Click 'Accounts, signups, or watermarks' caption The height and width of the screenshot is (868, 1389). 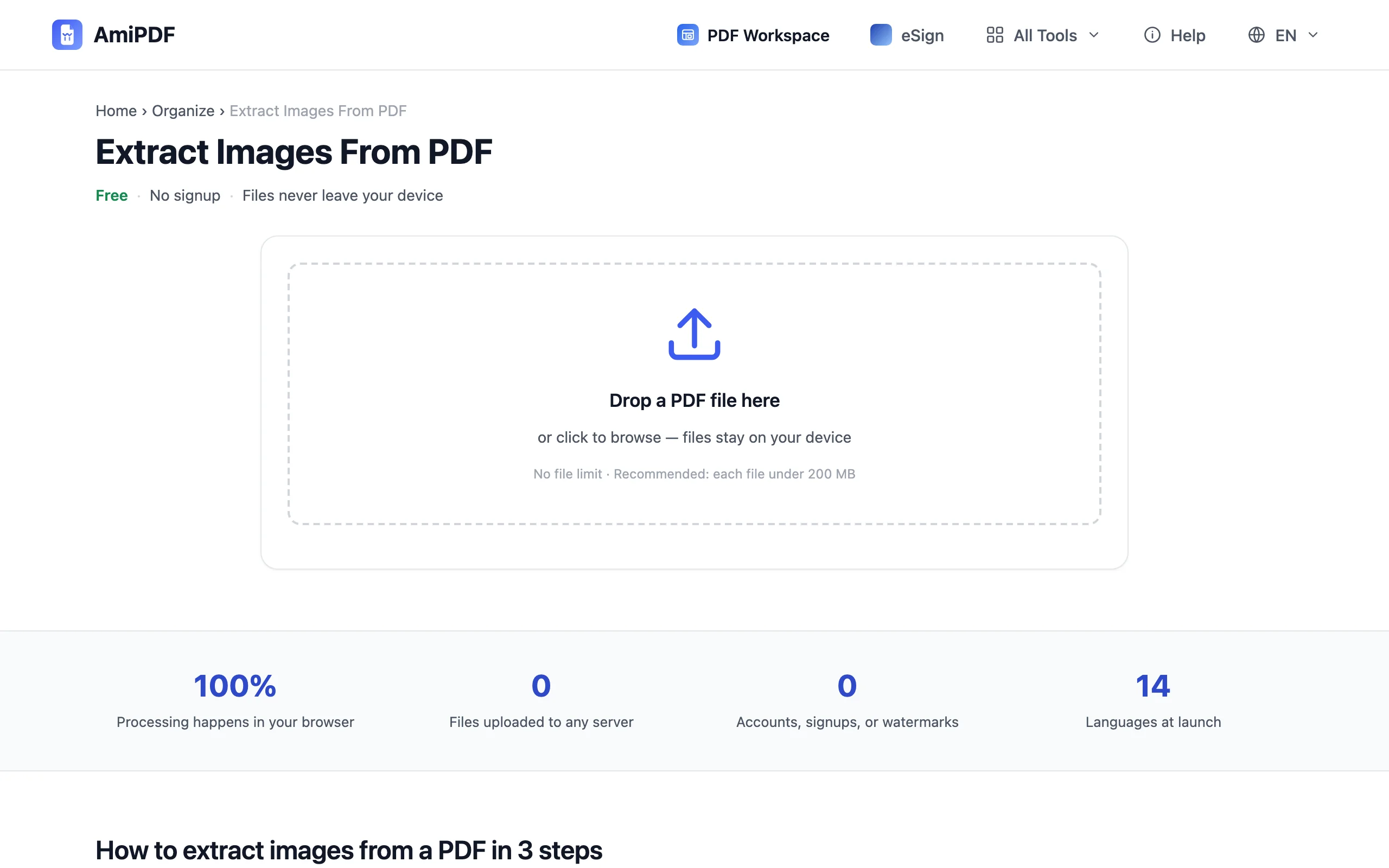(x=847, y=722)
